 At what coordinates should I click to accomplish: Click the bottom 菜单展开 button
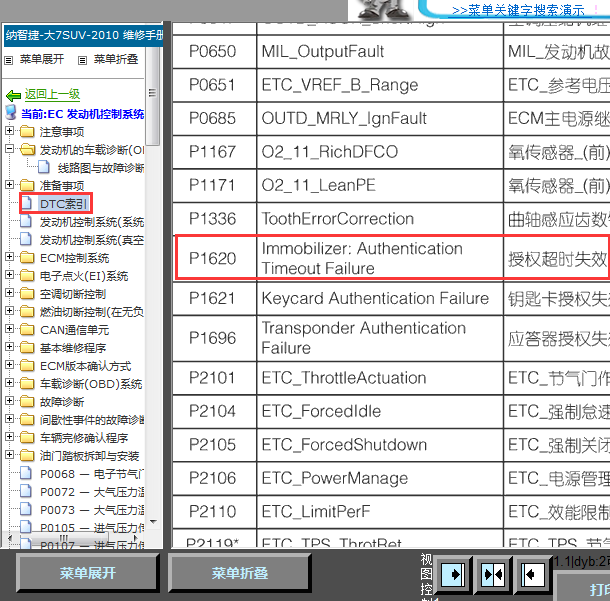tap(88, 573)
